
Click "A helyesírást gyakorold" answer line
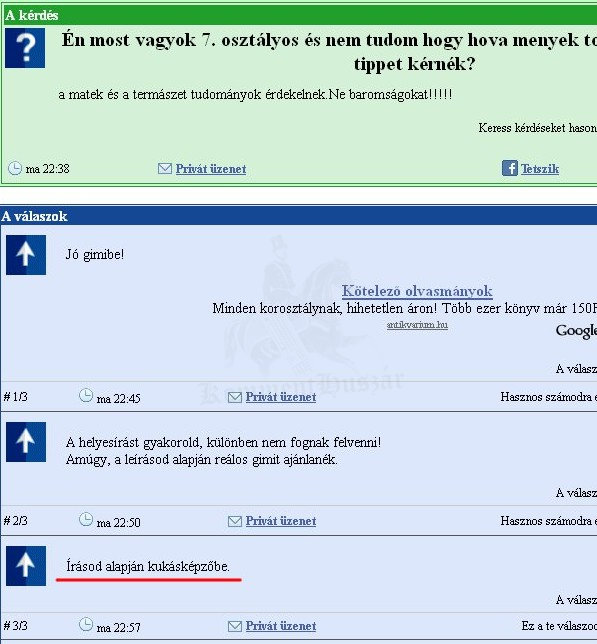point(223,442)
